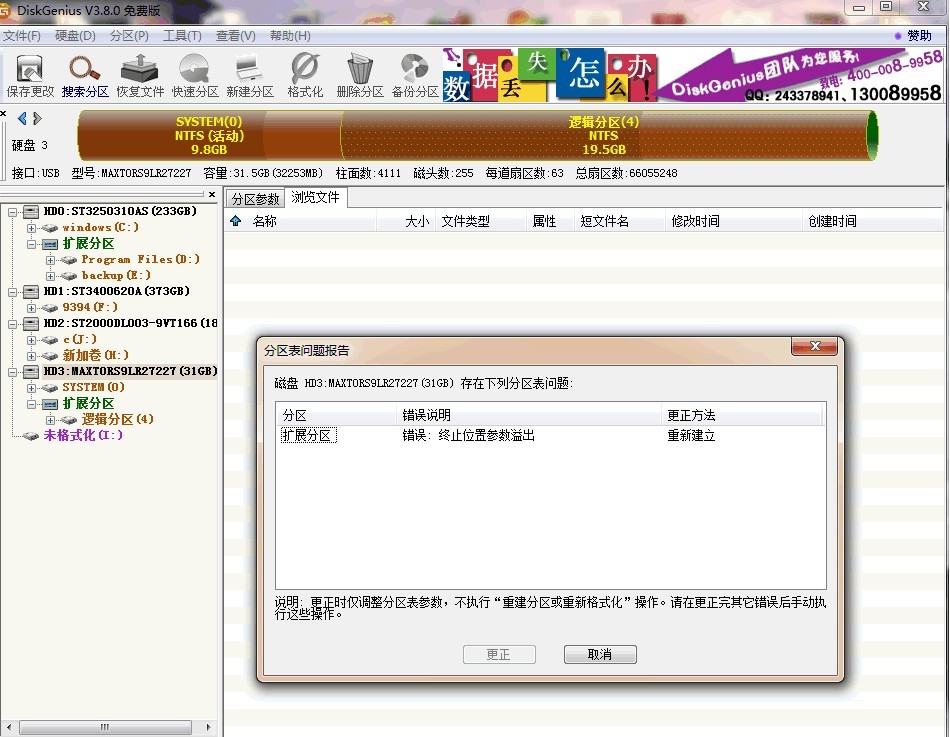Expand the 逻辑分区(4) tree node
Viewport: 950px width, 737px height.
51,420
